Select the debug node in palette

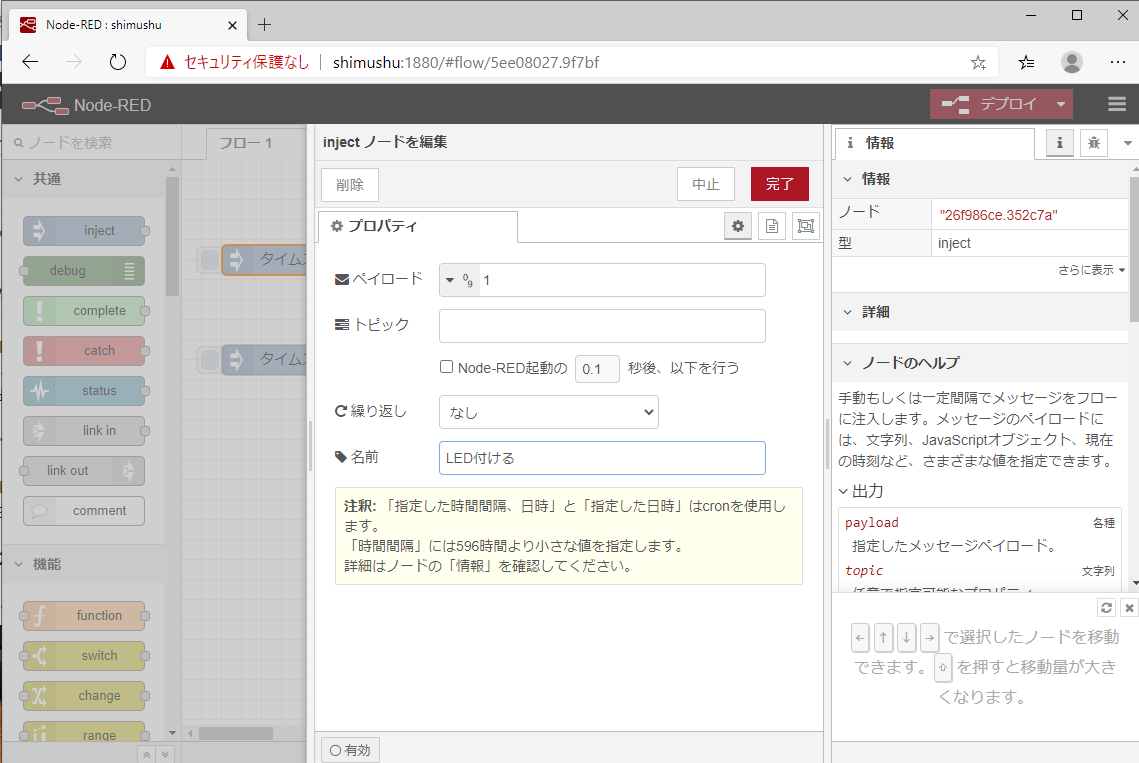click(84, 270)
